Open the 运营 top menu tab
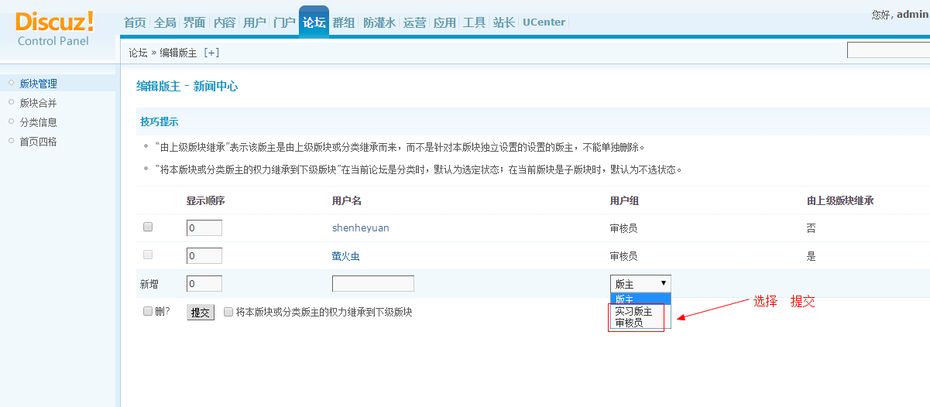The width and height of the screenshot is (930, 407). [x=415, y=23]
